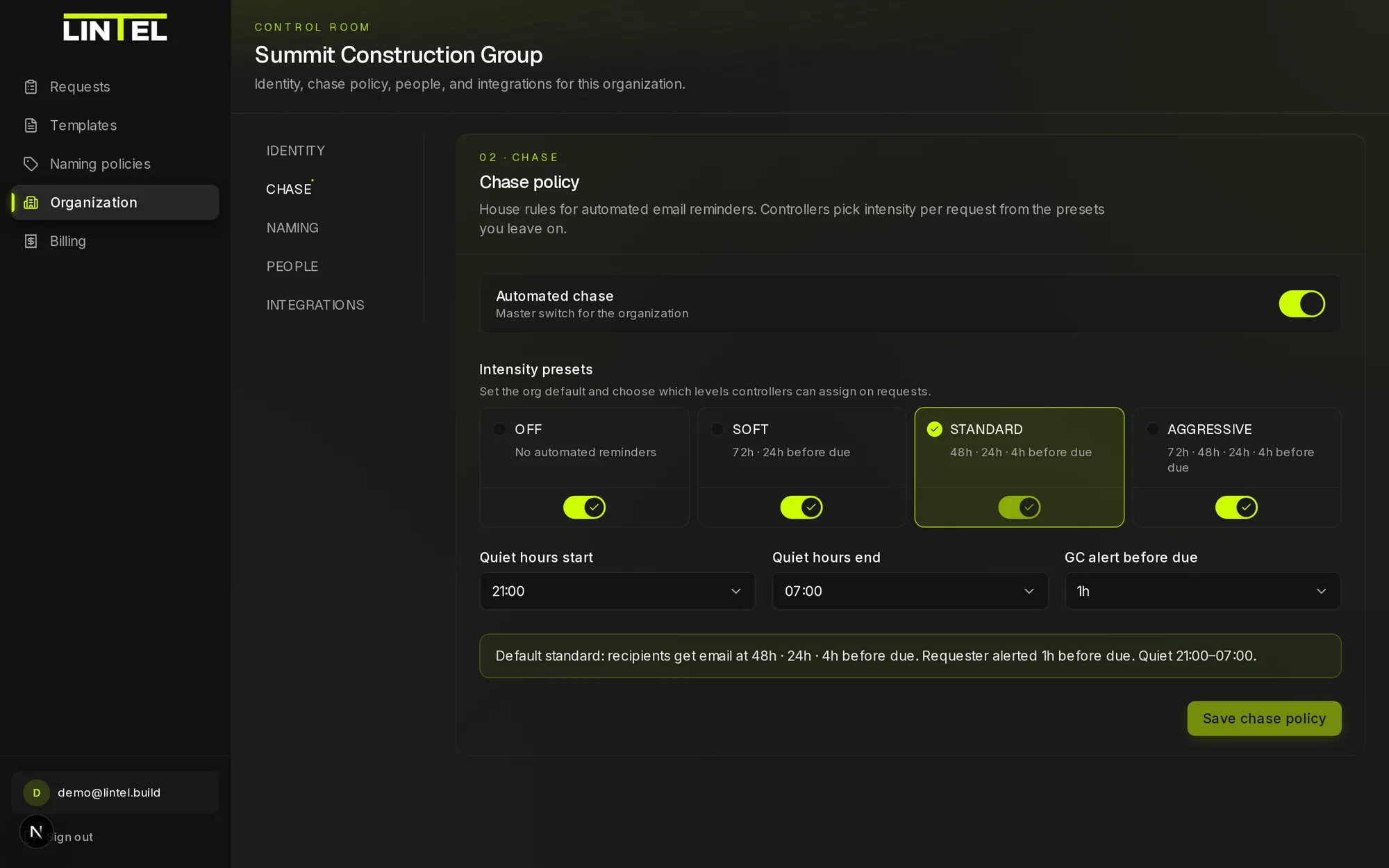
Task: Click the demo@lintel.build account entry
Action: click(115, 792)
